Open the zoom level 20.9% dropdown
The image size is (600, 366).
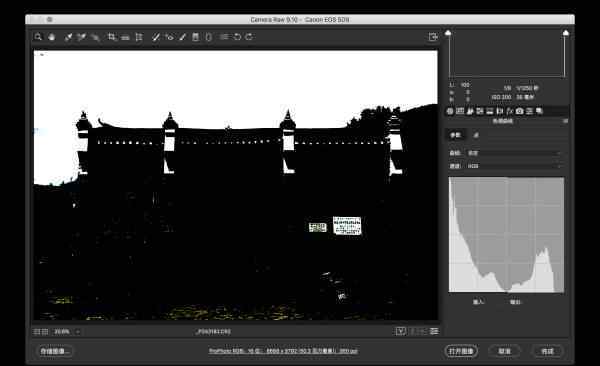(x=67, y=332)
